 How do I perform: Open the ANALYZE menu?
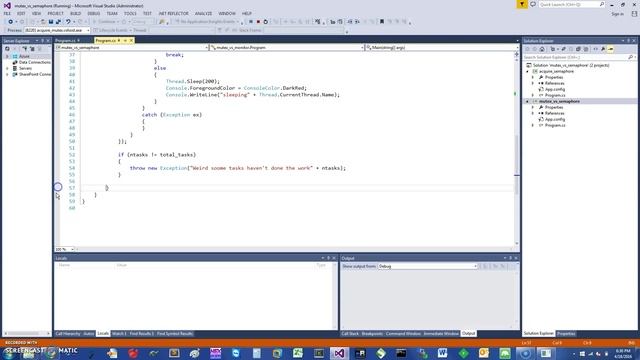[x=203, y=13]
